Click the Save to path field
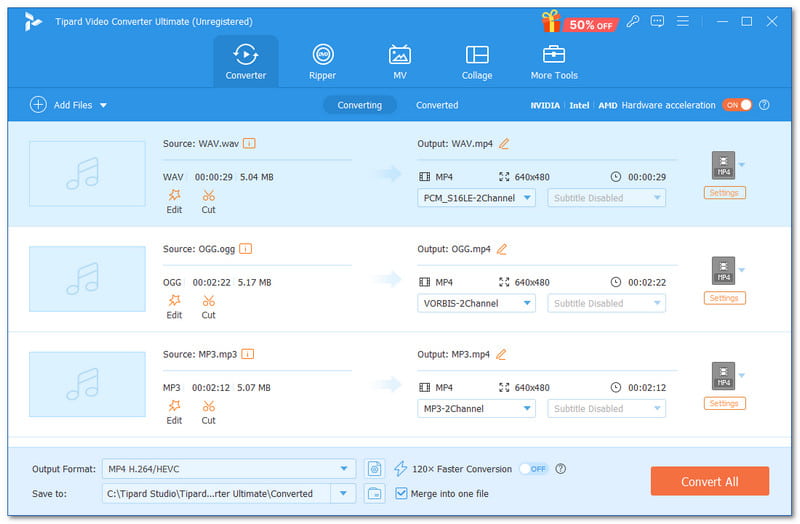This screenshot has height=524, width=800. click(x=217, y=493)
